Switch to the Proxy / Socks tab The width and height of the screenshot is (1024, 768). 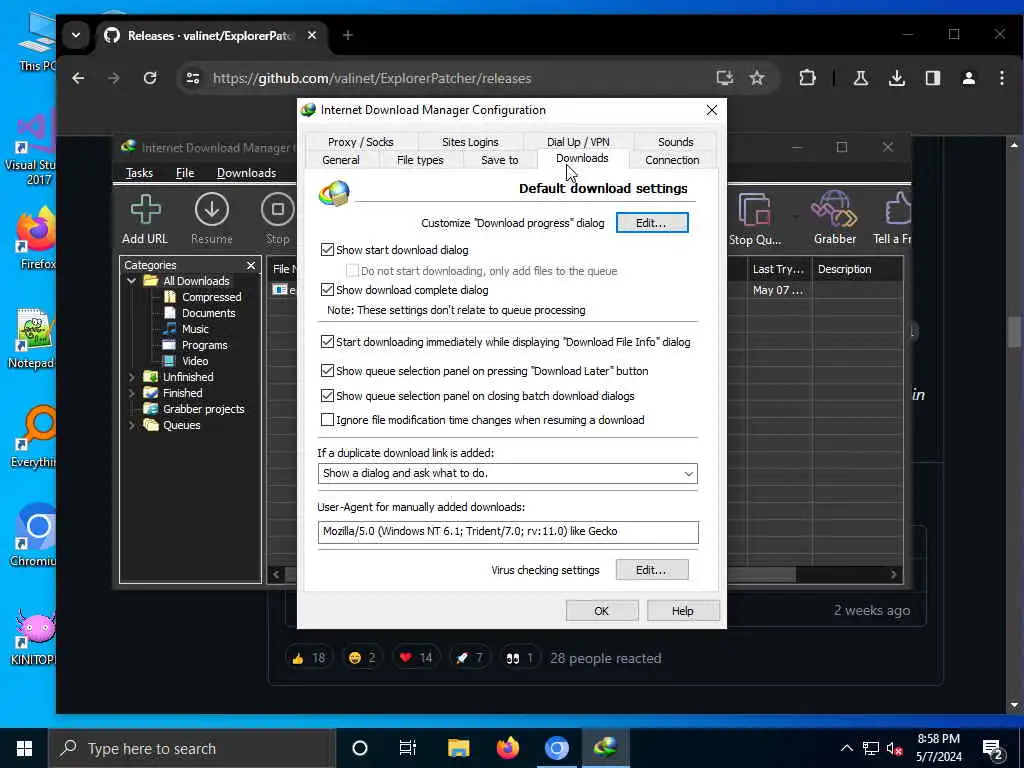click(x=360, y=142)
